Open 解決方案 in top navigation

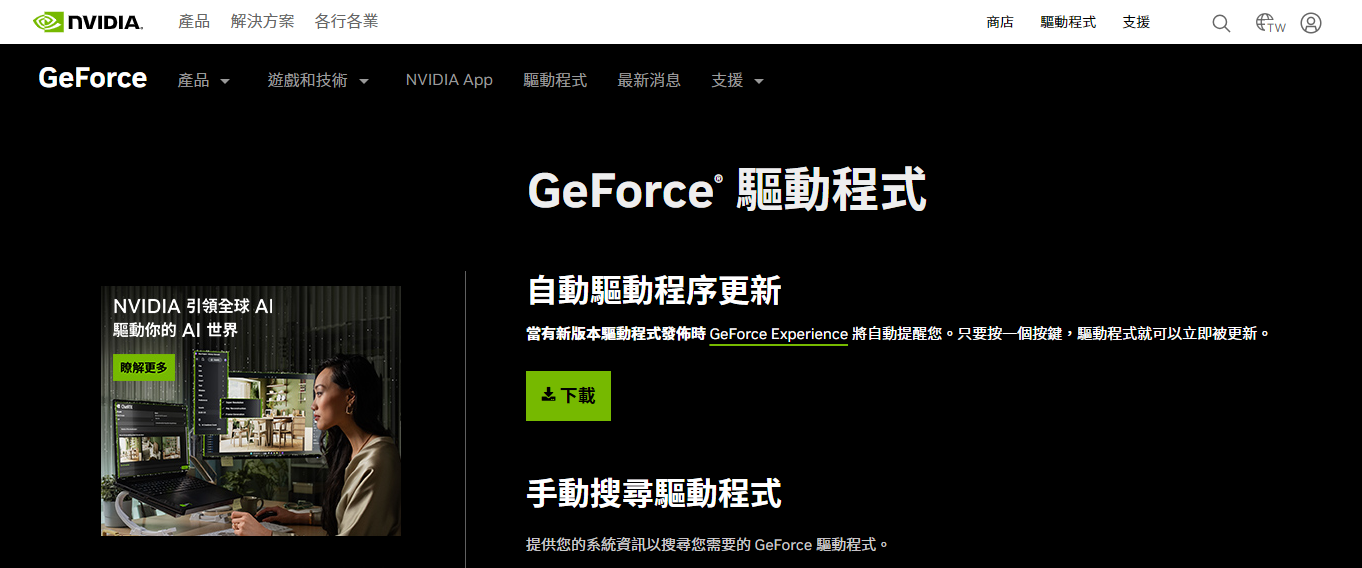[262, 21]
